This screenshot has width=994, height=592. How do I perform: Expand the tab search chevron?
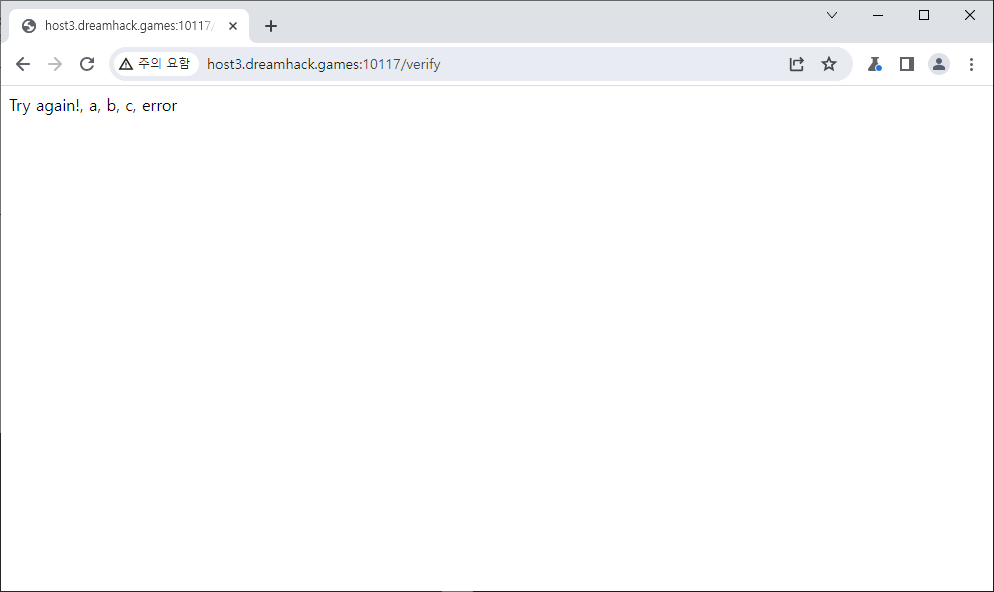click(832, 15)
